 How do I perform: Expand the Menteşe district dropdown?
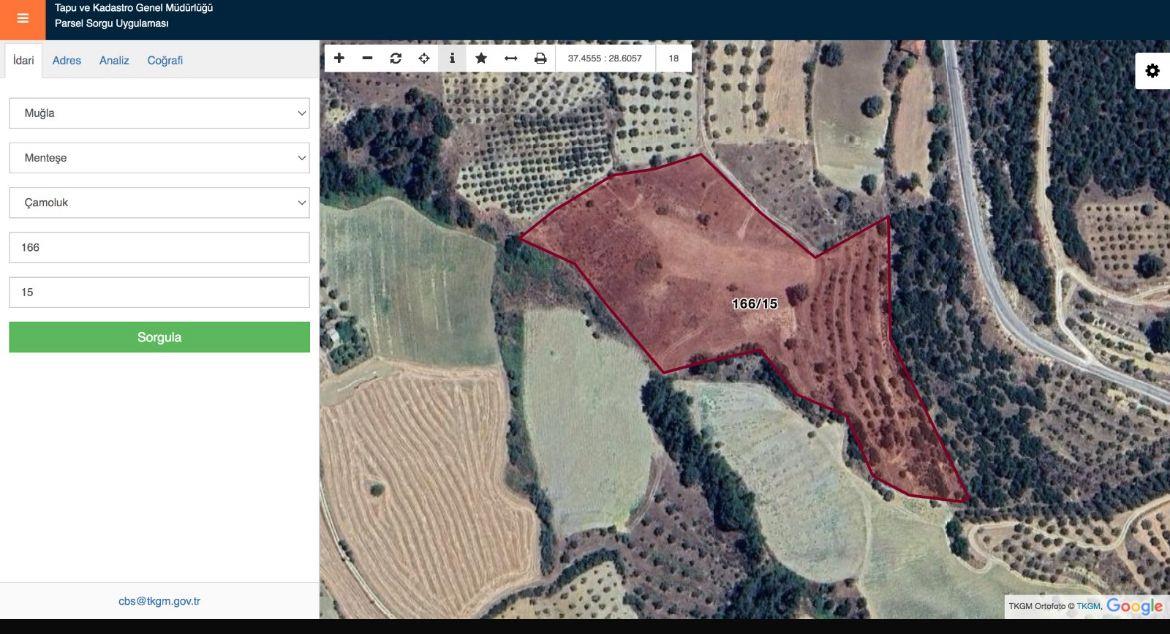[x=159, y=158]
